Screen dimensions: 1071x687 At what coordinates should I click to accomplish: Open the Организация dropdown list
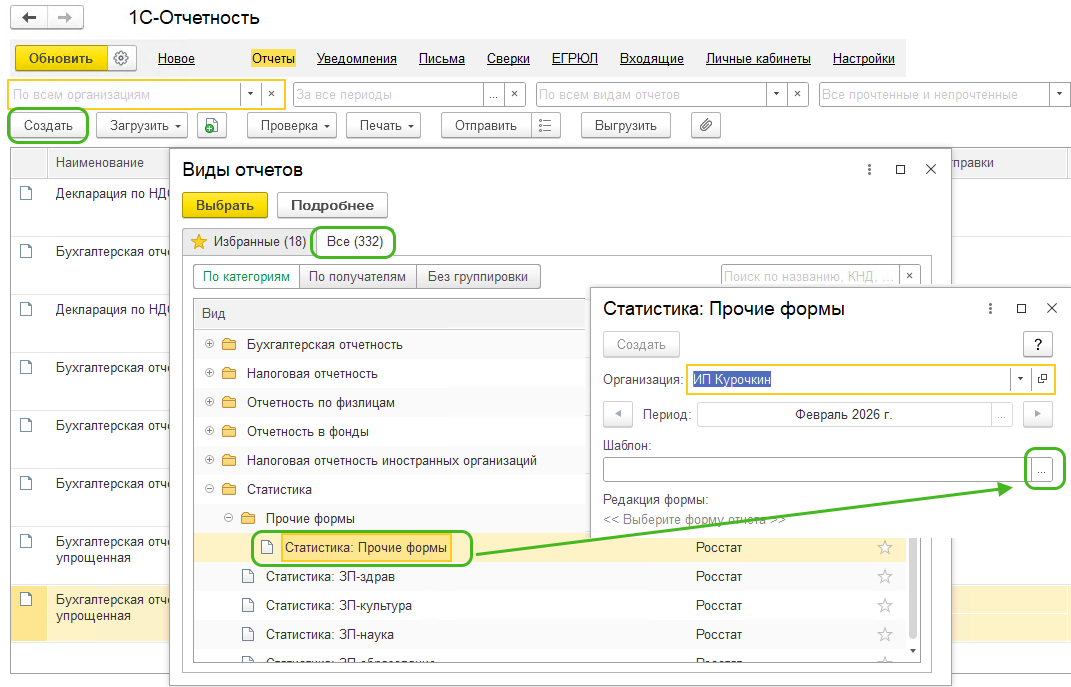point(1019,379)
